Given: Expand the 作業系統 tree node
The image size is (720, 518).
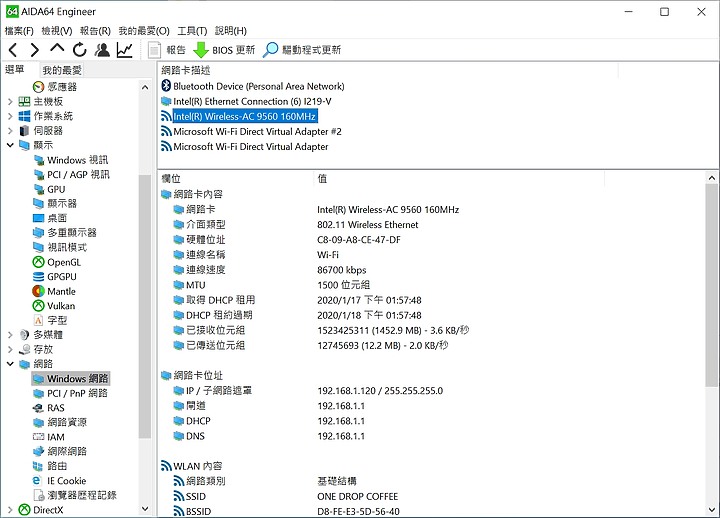Looking at the screenshot, I should 10,116.
